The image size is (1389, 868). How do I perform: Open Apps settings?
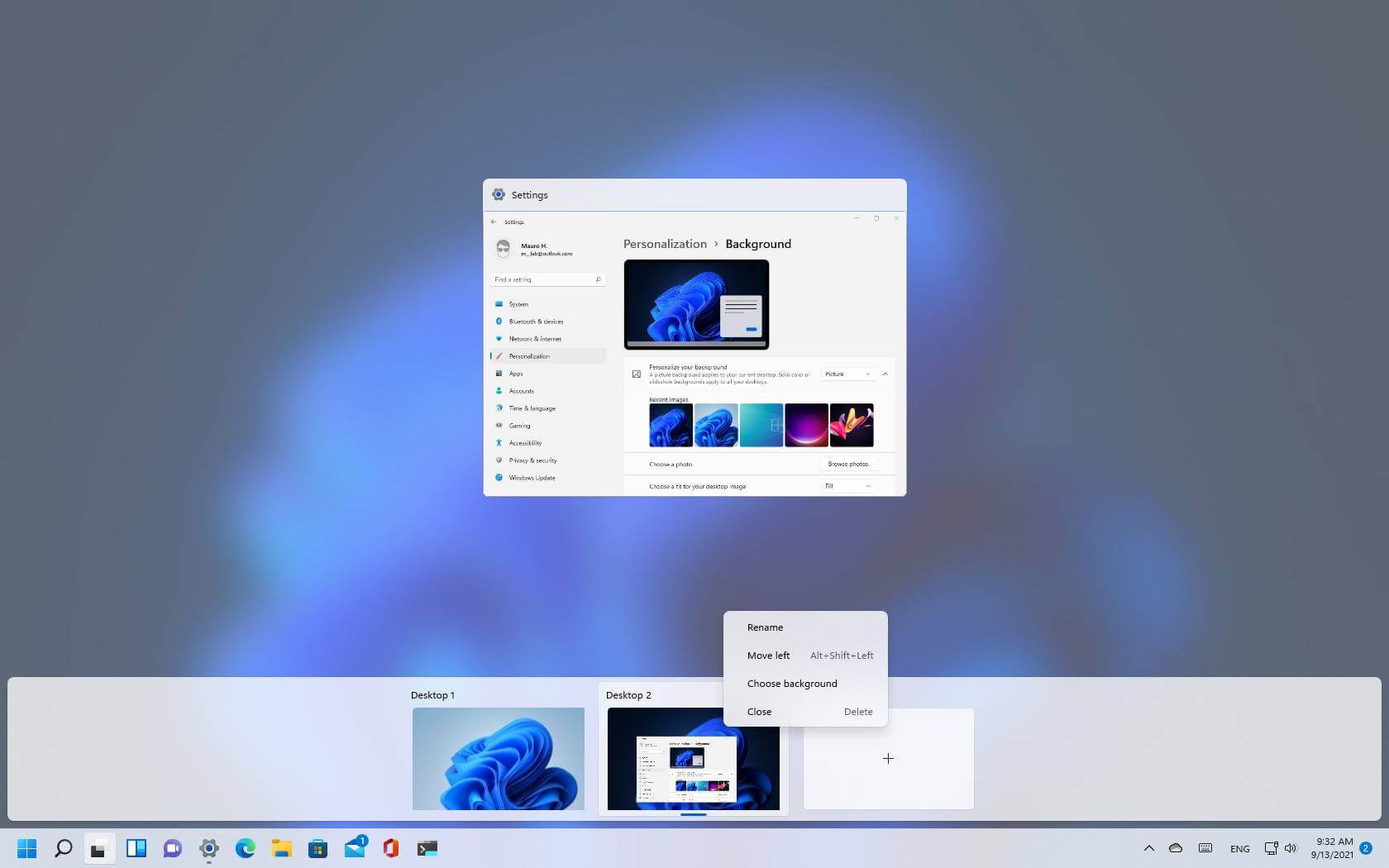click(516, 374)
